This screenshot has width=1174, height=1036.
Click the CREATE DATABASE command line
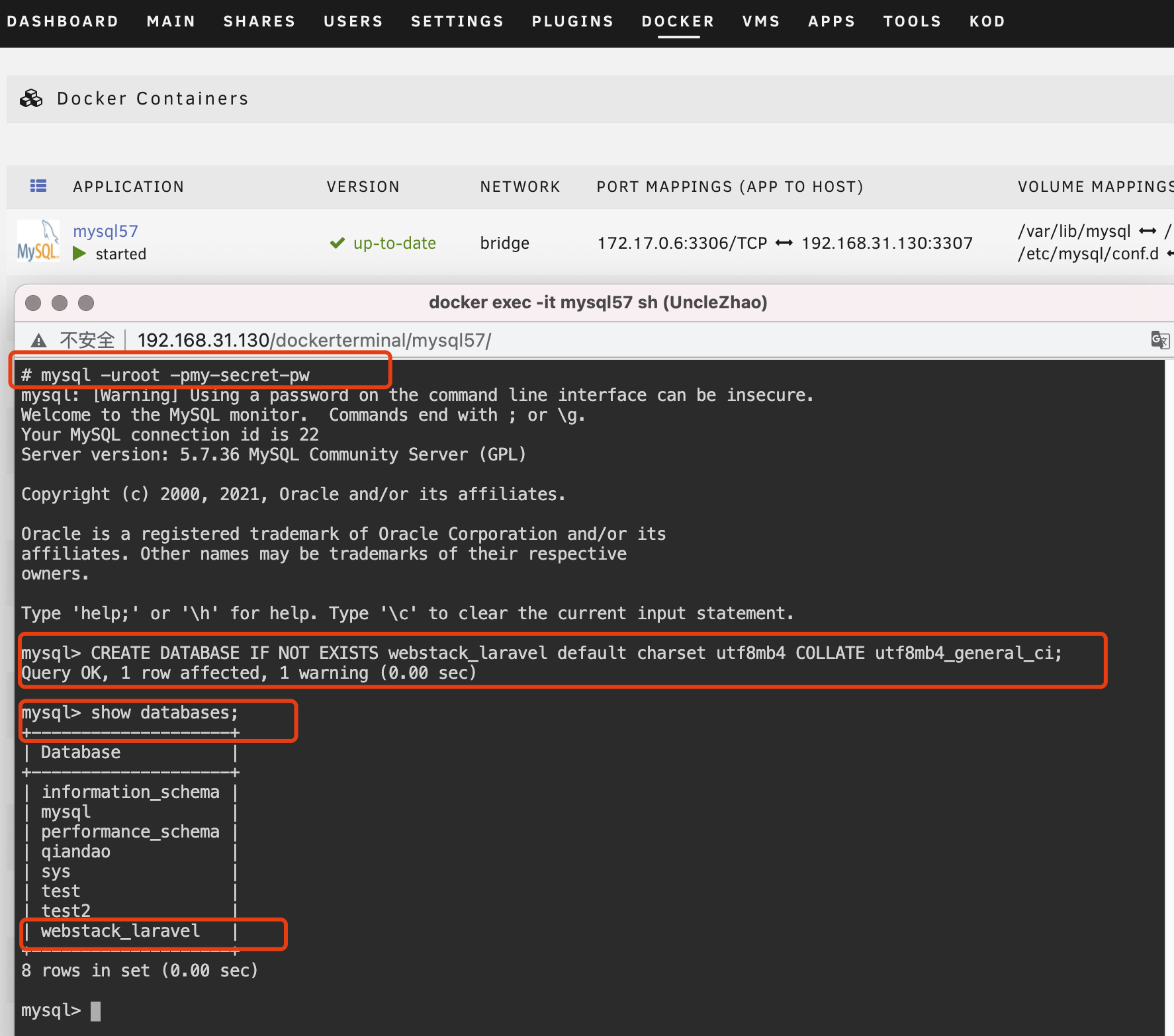coord(541,653)
